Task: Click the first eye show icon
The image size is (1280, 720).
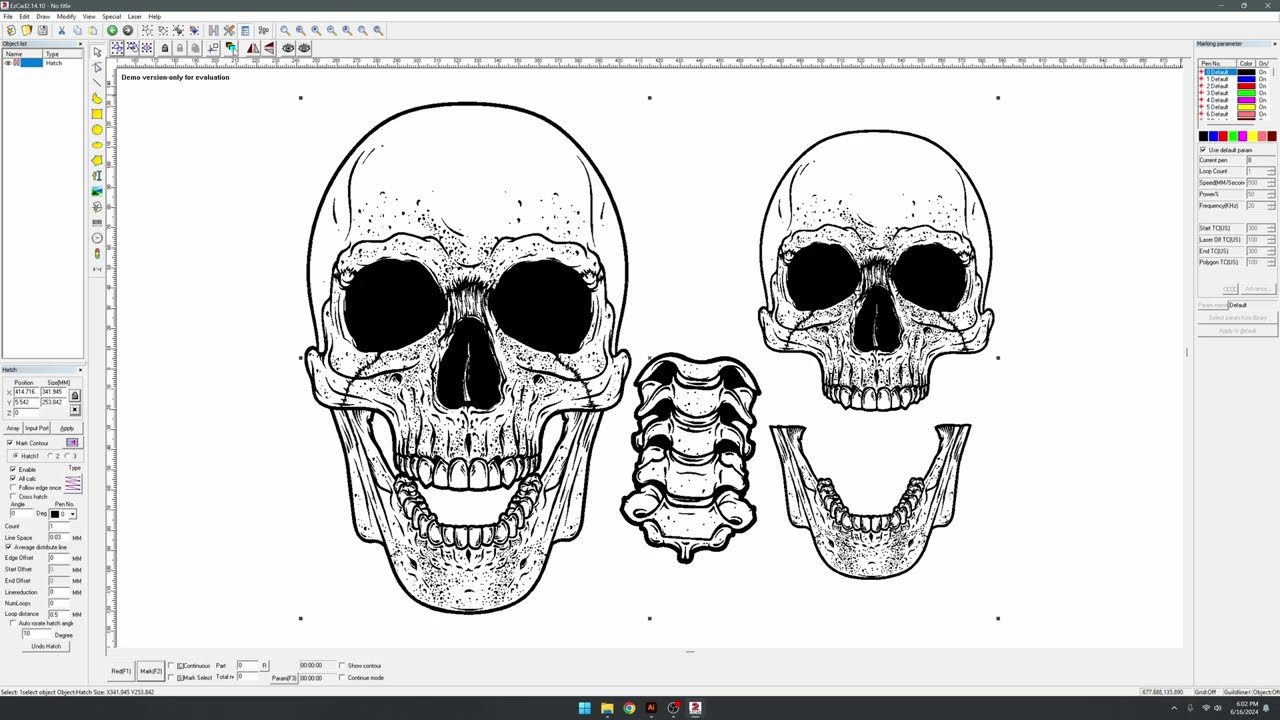Action: 288,48
